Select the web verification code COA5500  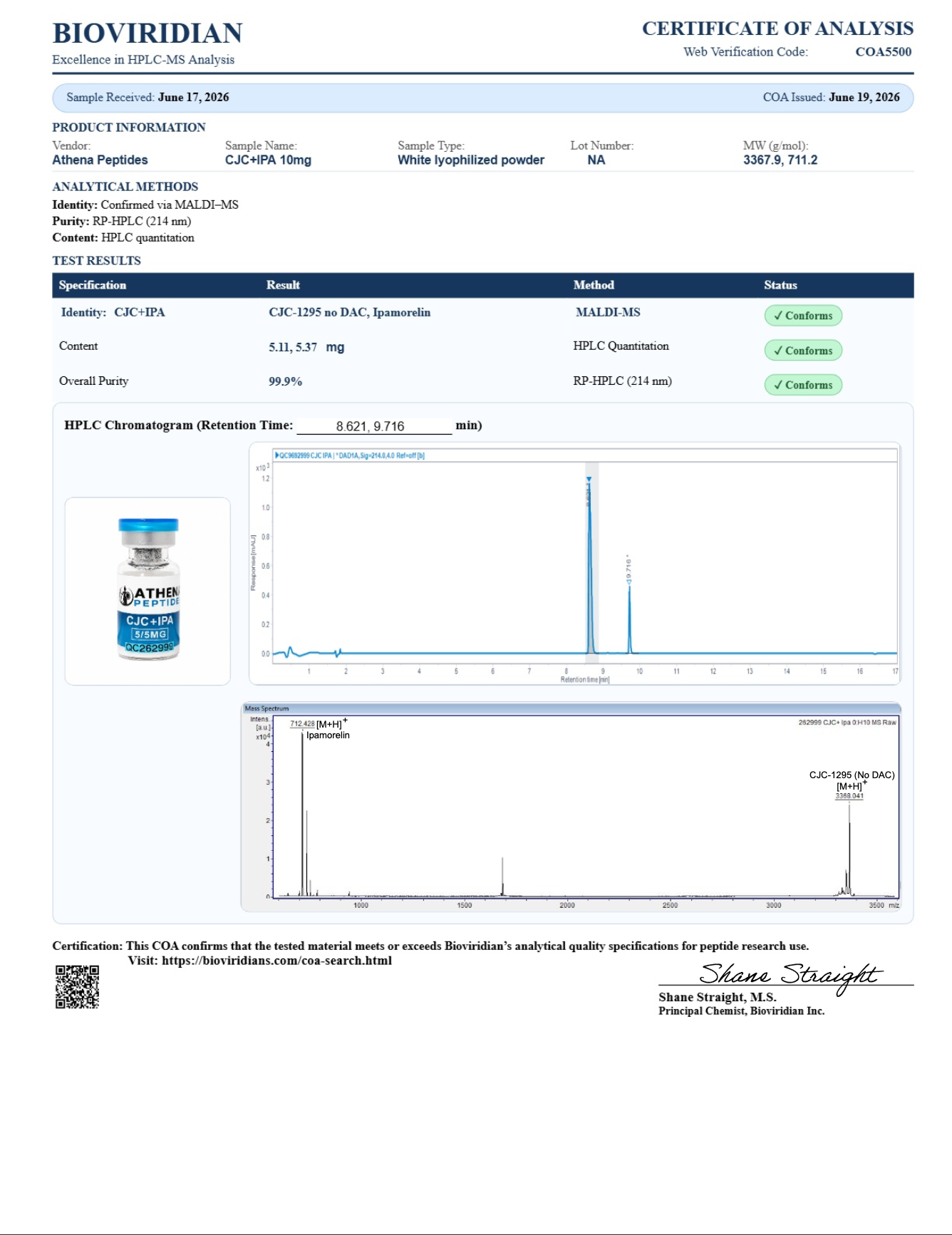pyautogui.click(x=883, y=51)
